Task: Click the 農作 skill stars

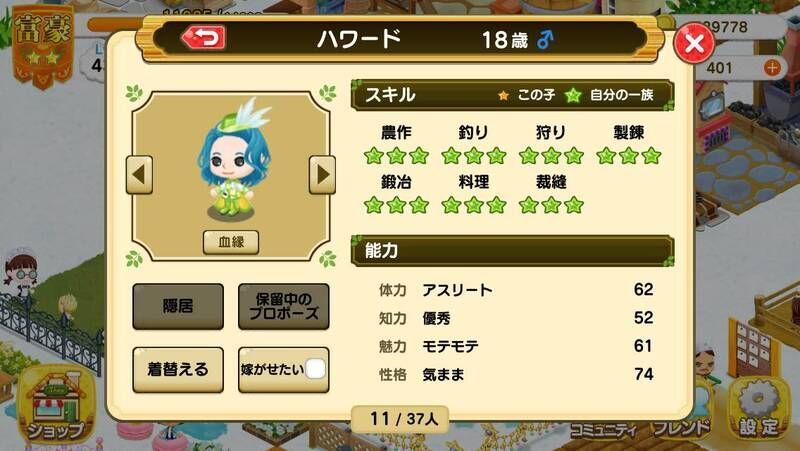Action: [396, 156]
